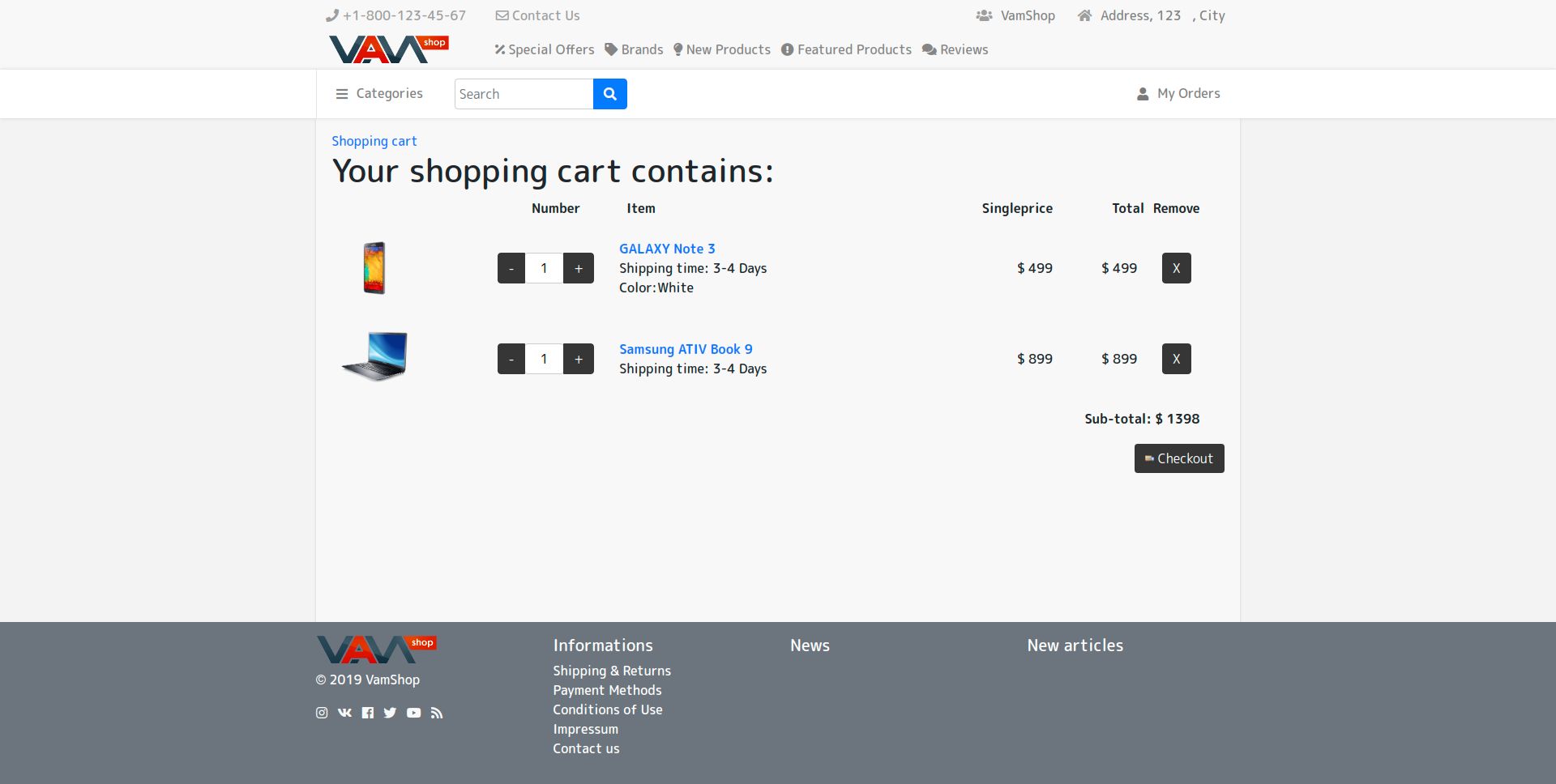Decrease Samsung ATIV Book 9 quantity
The height and width of the screenshot is (784, 1556).
coord(511,359)
